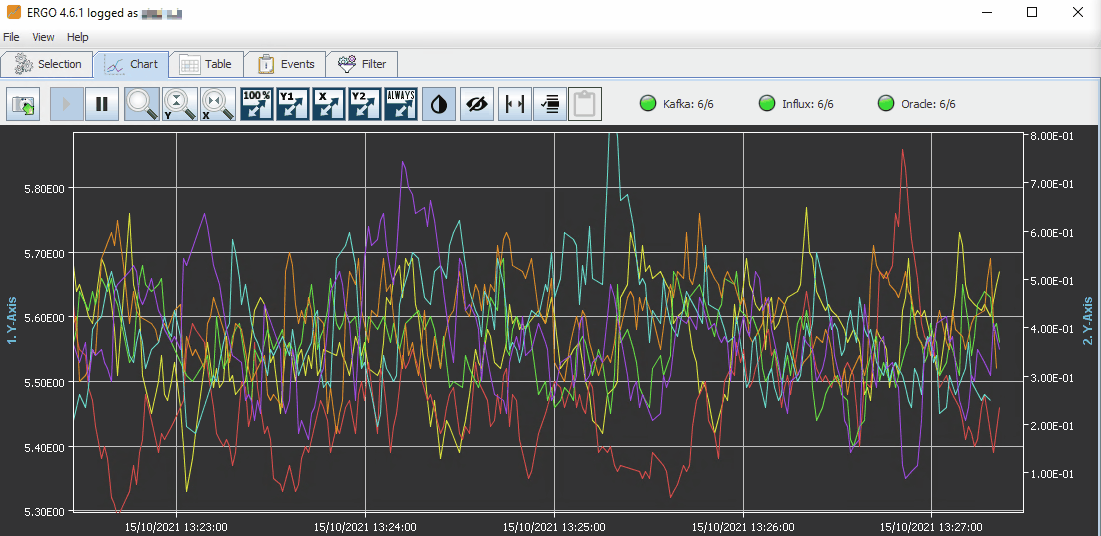This screenshot has width=1101, height=536.
Task: Click the 6.00E-01 right axis value
Action: click(x=1050, y=233)
